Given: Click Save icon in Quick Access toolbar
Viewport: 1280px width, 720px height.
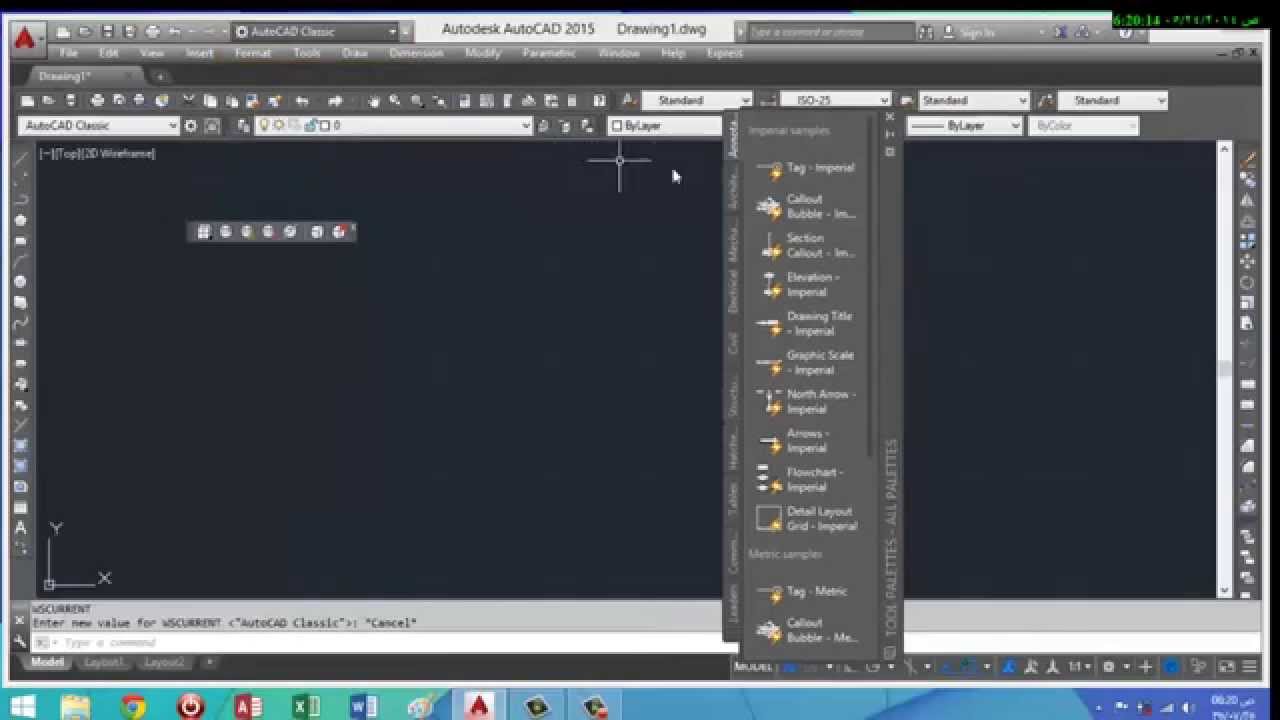Looking at the screenshot, I should pyautogui.click(x=107, y=32).
